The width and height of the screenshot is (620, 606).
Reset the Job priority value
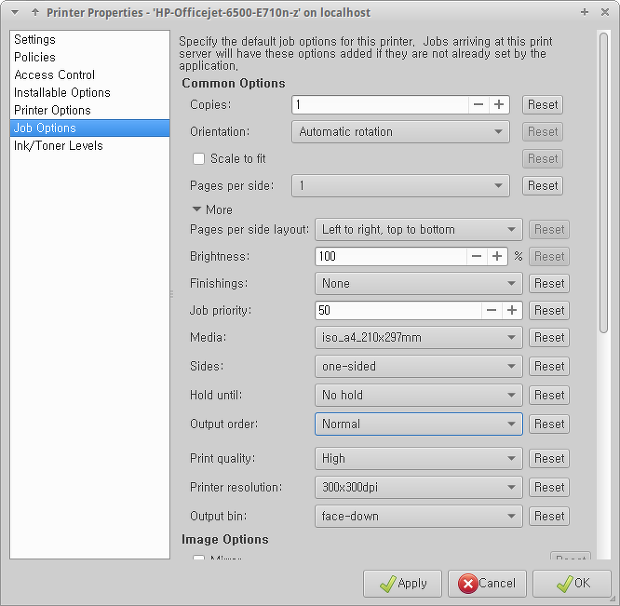point(549,310)
